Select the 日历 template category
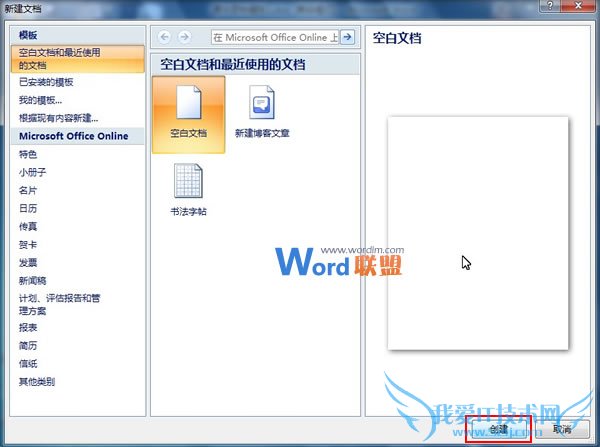The image size is (600, 447). click(x=28, y=208)
